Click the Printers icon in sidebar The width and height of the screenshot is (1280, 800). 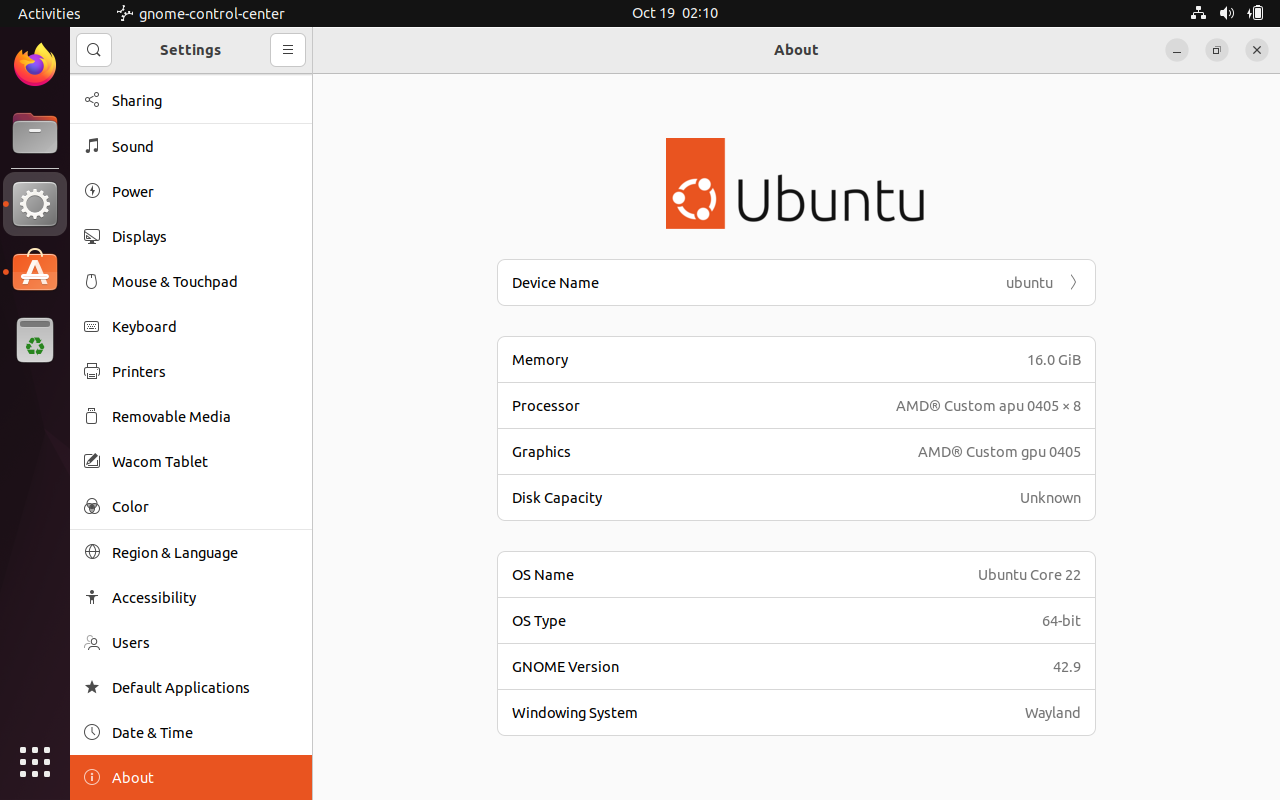tap(92, 371)
